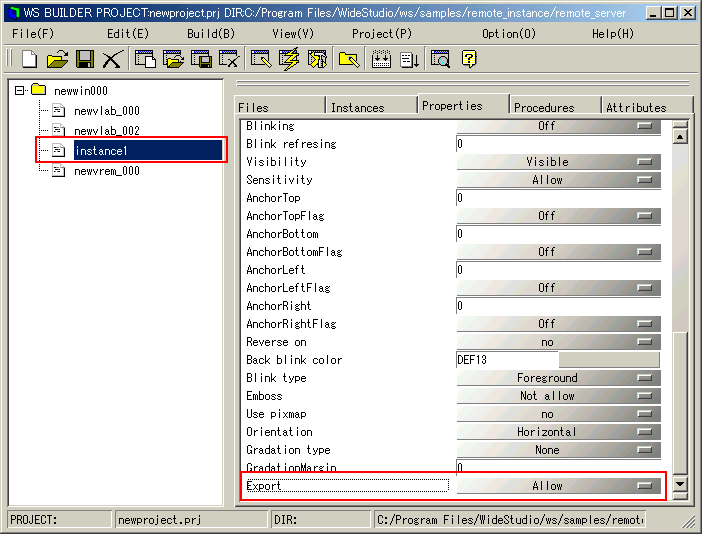Click the document icon beside newvrem_000

[x=58, y=170]
